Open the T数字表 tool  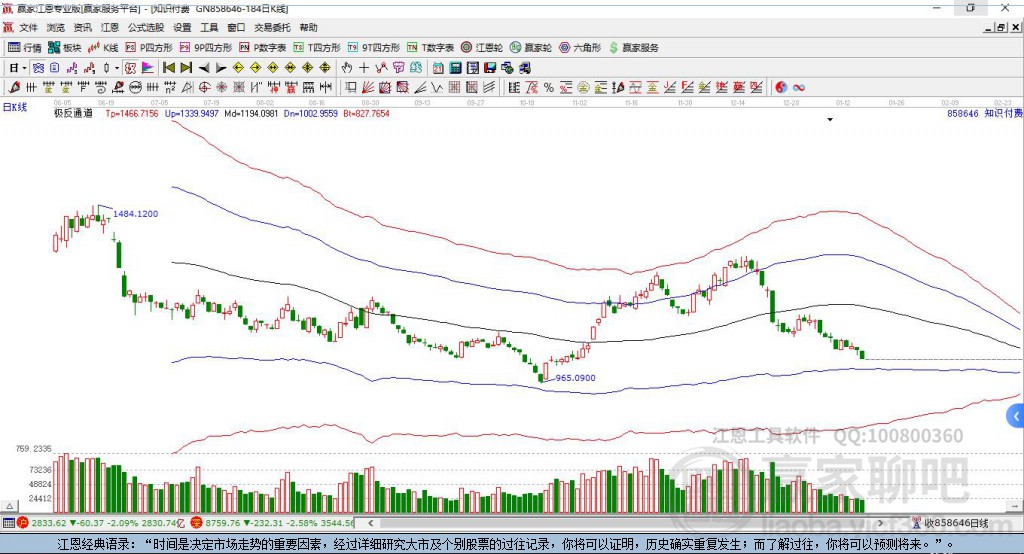[x=430, y=48]
